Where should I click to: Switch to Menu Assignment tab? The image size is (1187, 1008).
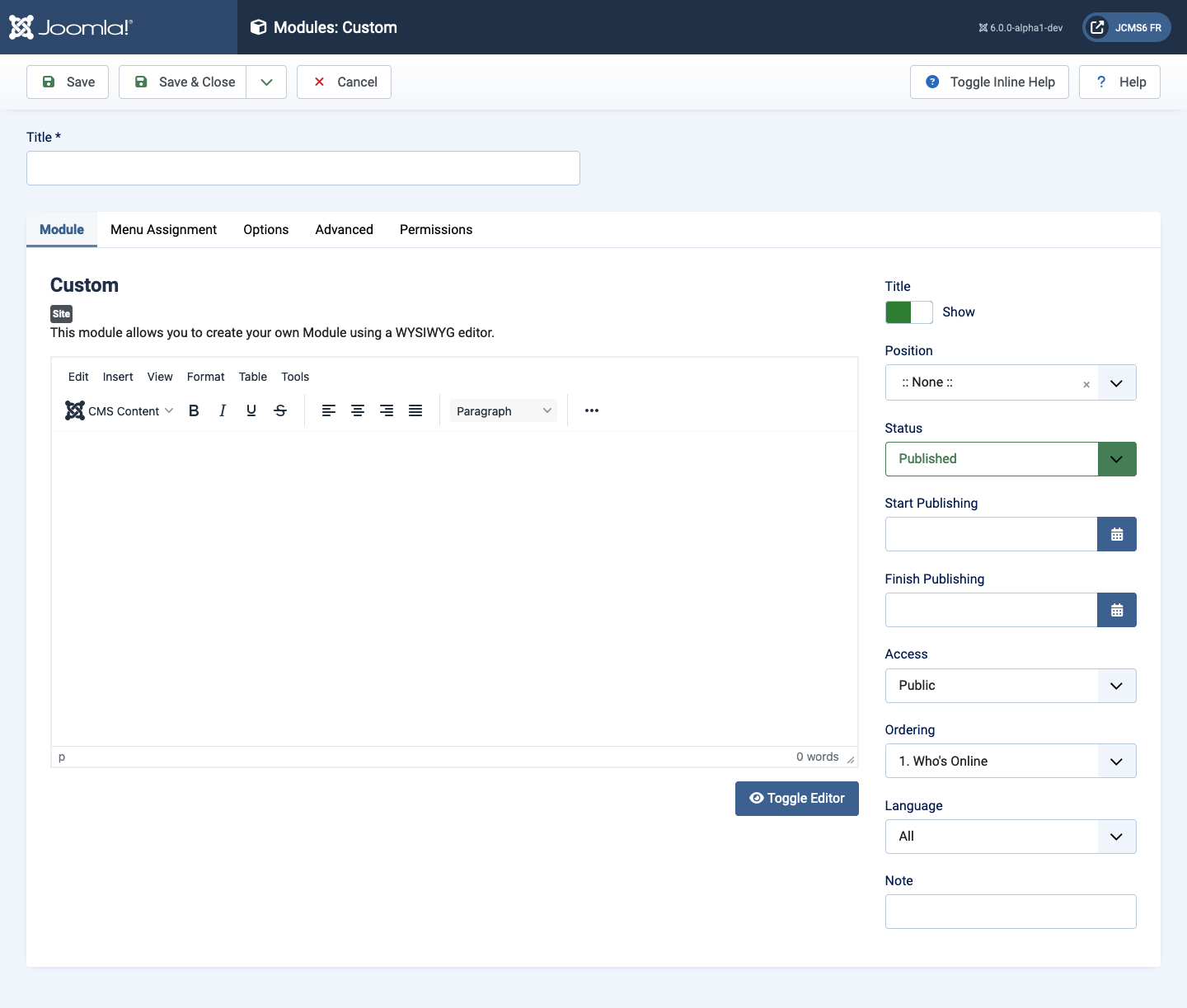tap(163, 229)
